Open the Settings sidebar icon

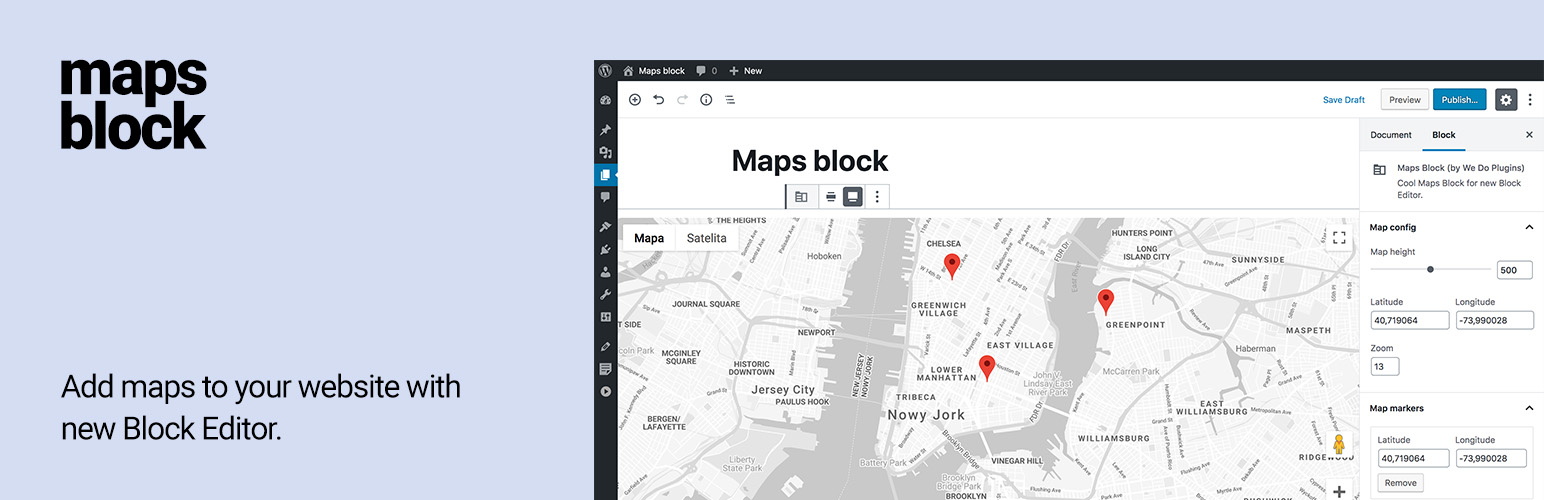click(x=605, y=317)
